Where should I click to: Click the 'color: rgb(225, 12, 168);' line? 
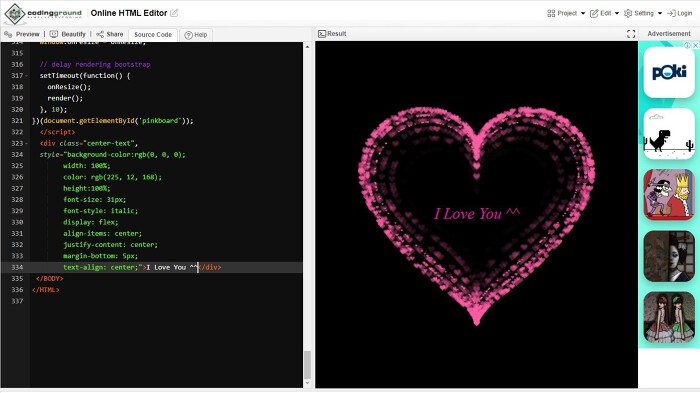click(x=112, y=177)
